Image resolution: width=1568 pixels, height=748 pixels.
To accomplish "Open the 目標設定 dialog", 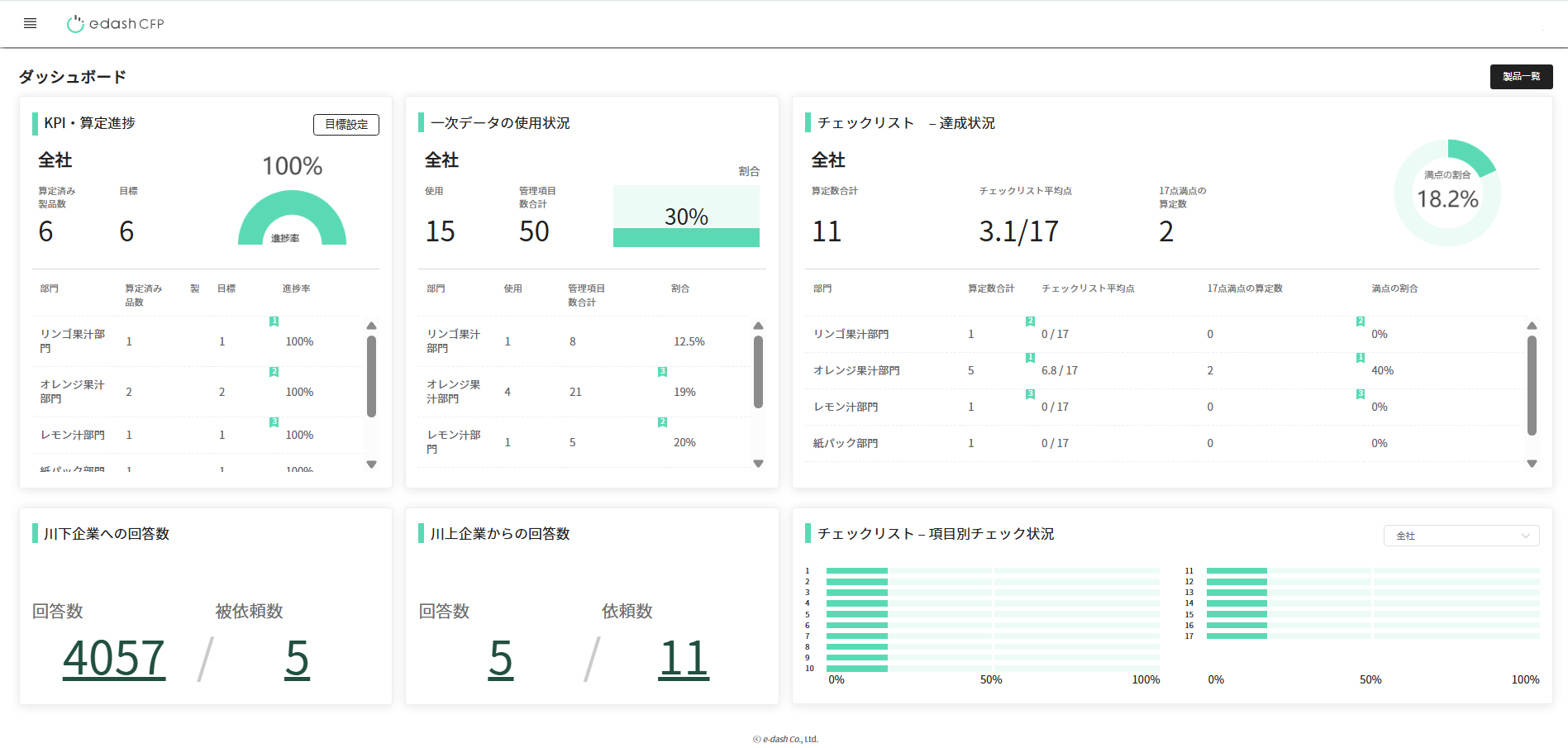I will [x=346, y=124].
